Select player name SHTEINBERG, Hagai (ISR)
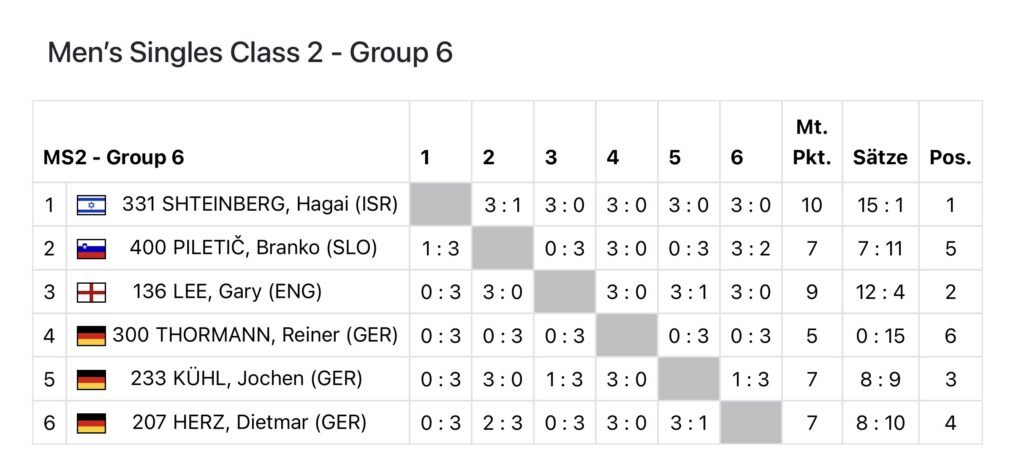1024x464 pixels. pyautogui.click(x=260, y=205)
